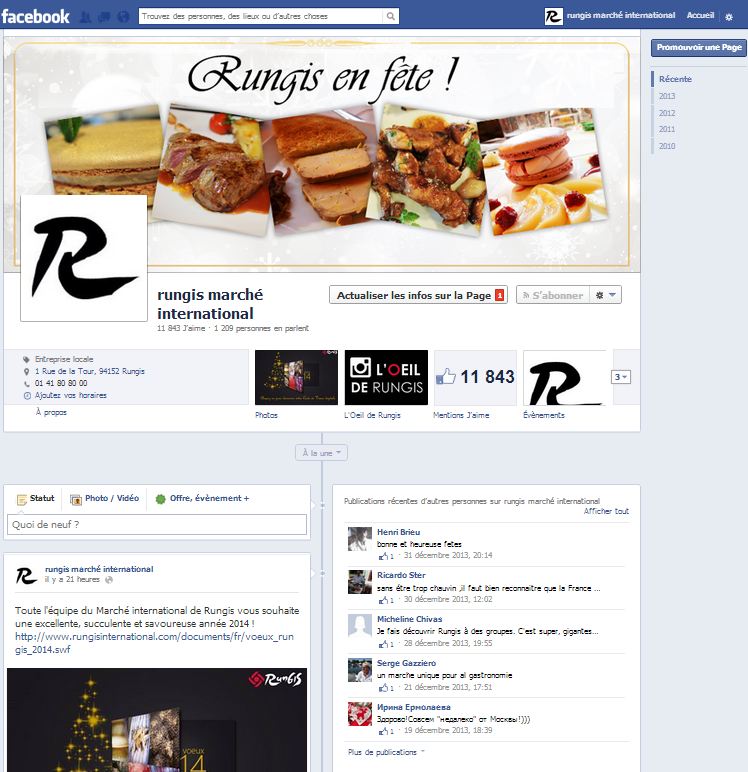Click the small R avatar on the post
This screenshot has width=748, height=772.
27,575
